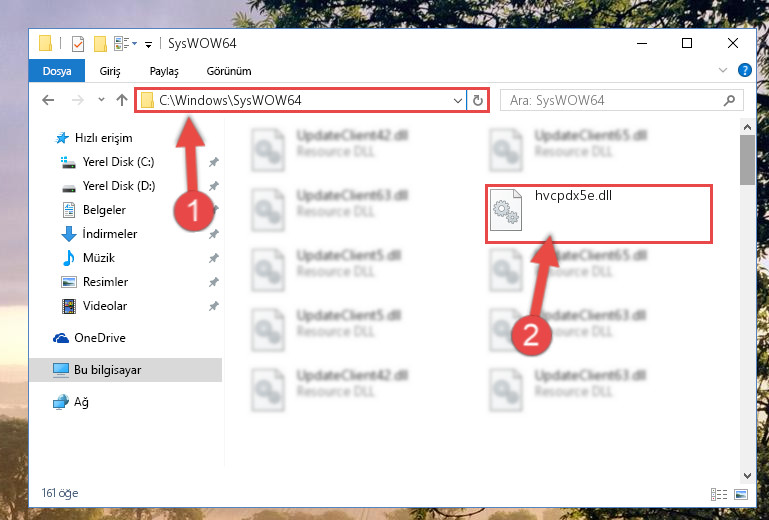769x520 pixels.
Task: Switch to the Görünüm ribbon tab
Action: [229, 71]
